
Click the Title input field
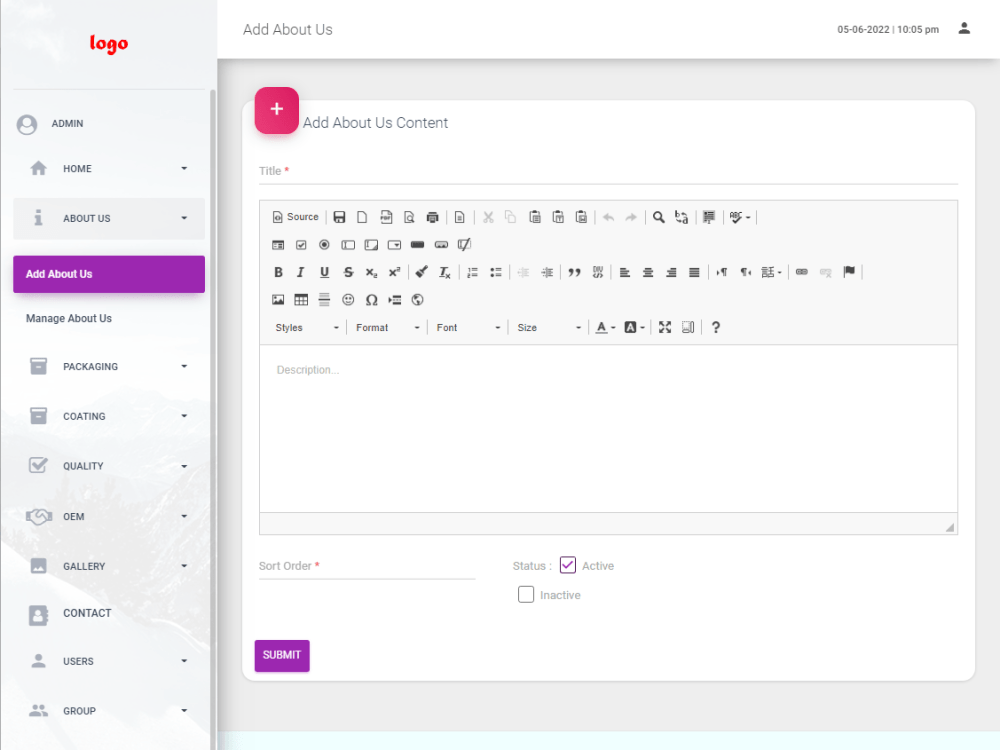pos(608,172)
